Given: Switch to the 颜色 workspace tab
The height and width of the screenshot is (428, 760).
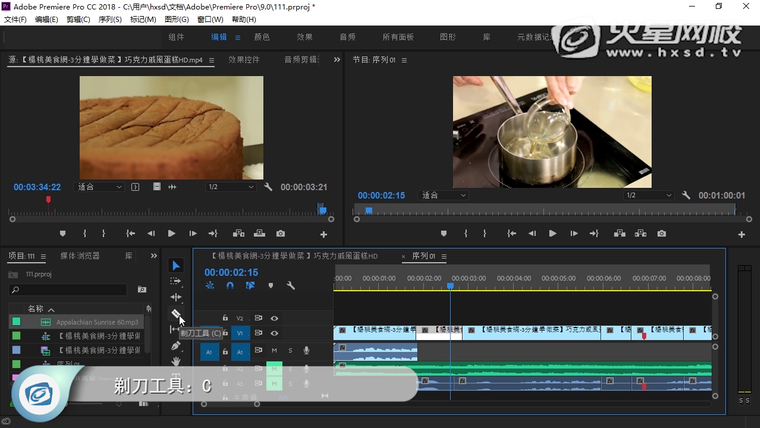Looking at the screenshot, I should click(262, 37).
